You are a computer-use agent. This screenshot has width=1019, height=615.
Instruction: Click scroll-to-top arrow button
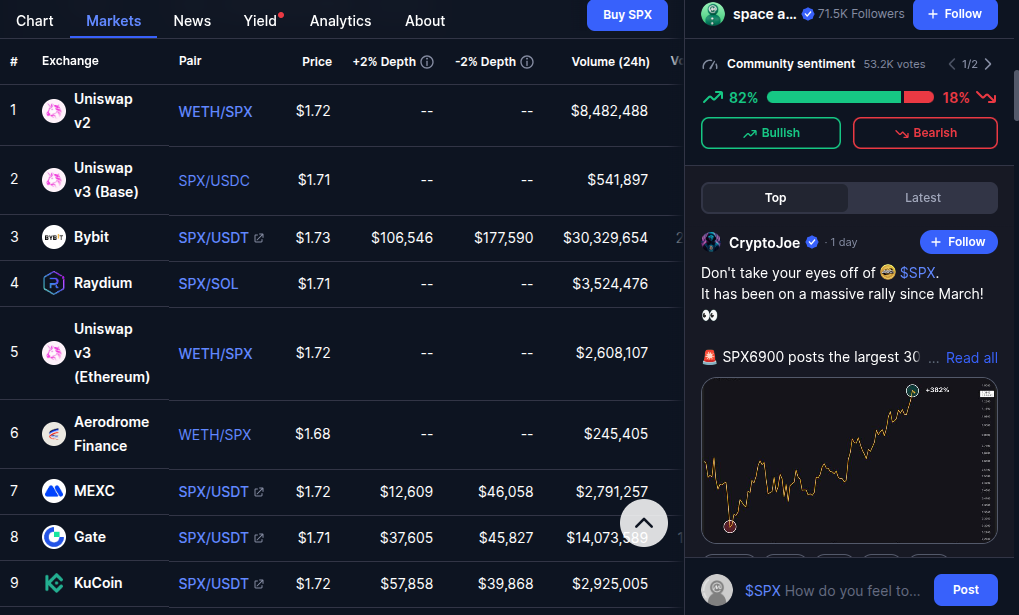tap(644, 522)
